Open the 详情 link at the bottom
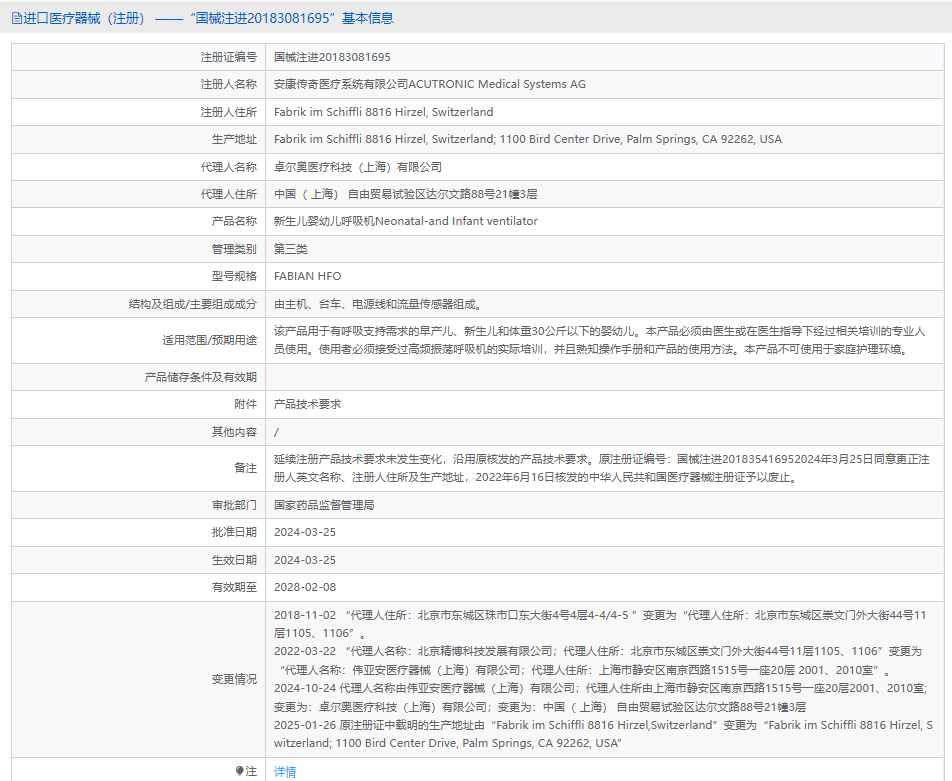Image resolution: width=952 pixels, height=781 pixels. point(285,771)
